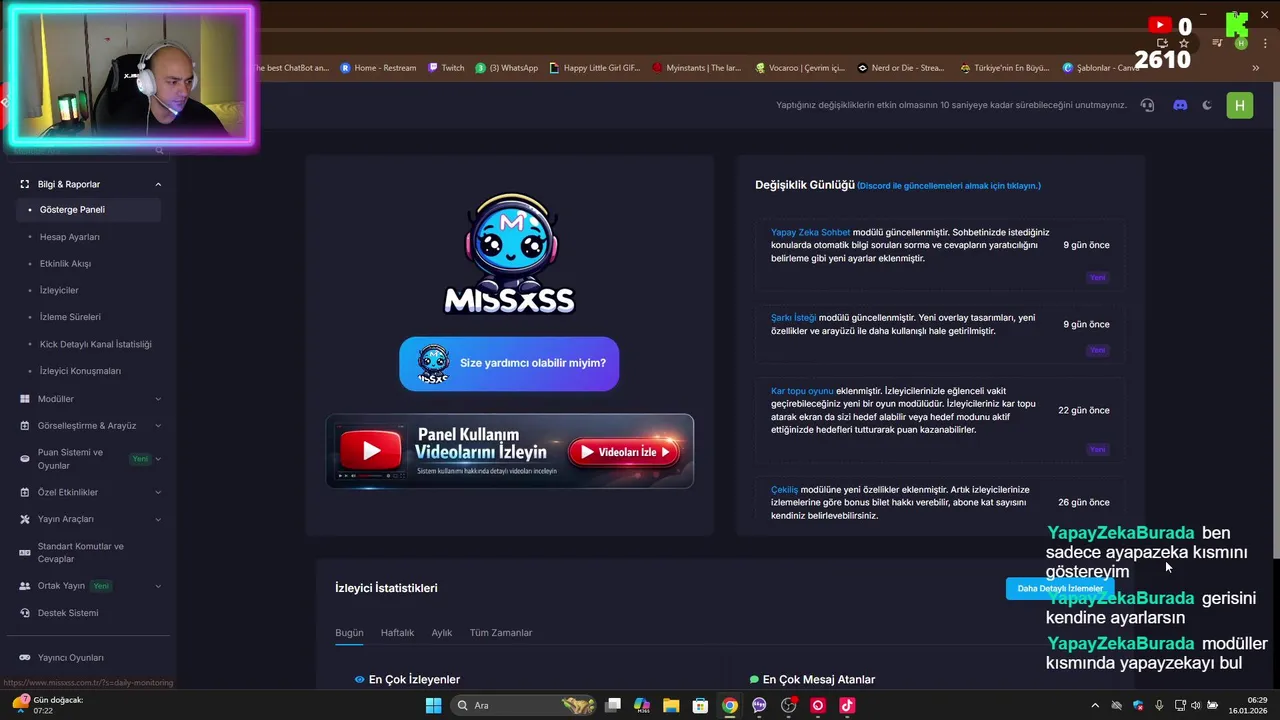Open Çekiliş changelog link
Image resolution: width=1280 pixels, height=720 pixels.
(x=784, y=490)
